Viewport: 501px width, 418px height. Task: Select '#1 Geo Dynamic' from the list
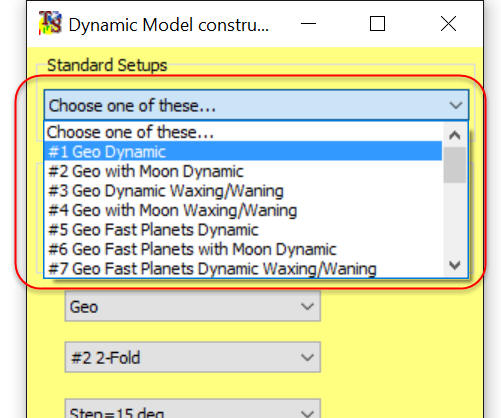243,152
